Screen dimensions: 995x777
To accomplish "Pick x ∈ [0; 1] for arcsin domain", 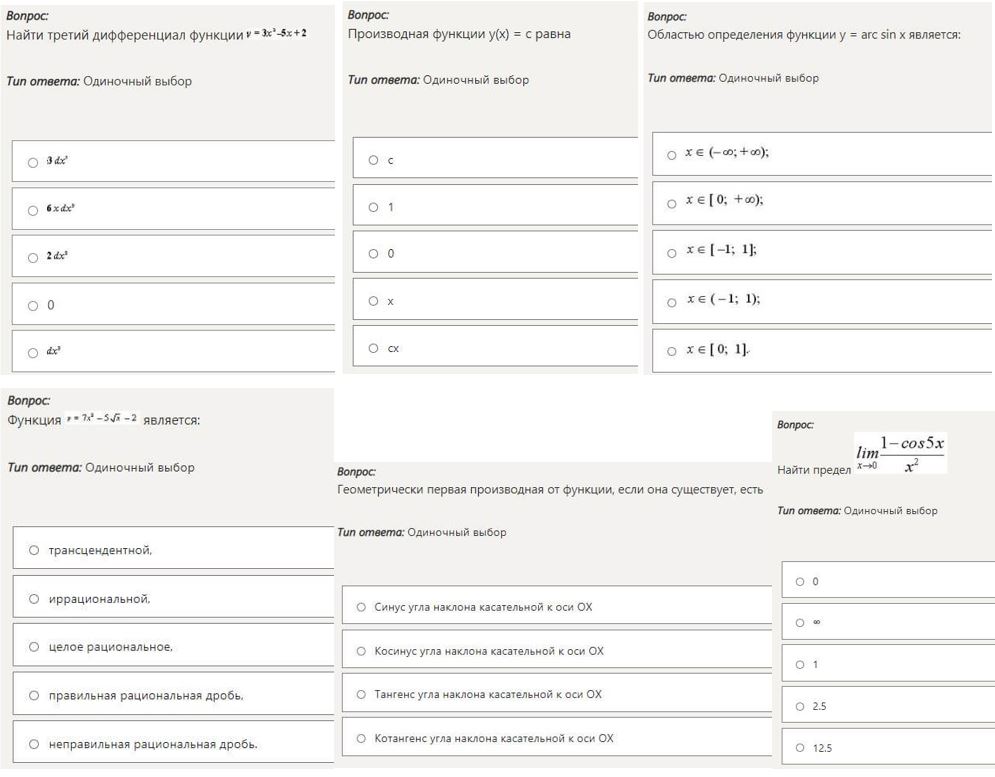I will pyautogui.click(x=672, y=350).
